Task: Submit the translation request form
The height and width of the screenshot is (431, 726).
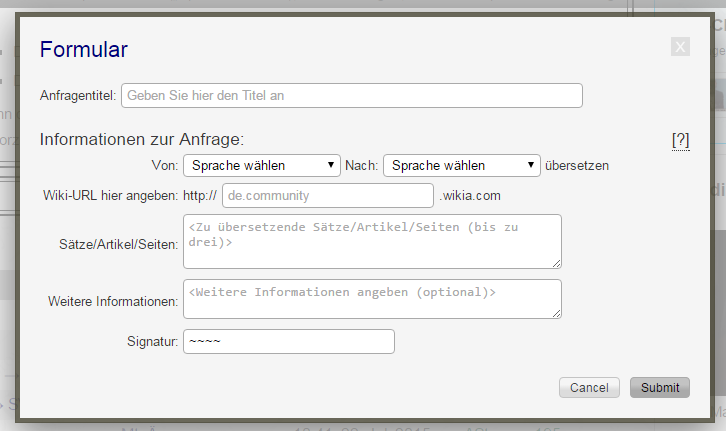Action: click(659, 387)
